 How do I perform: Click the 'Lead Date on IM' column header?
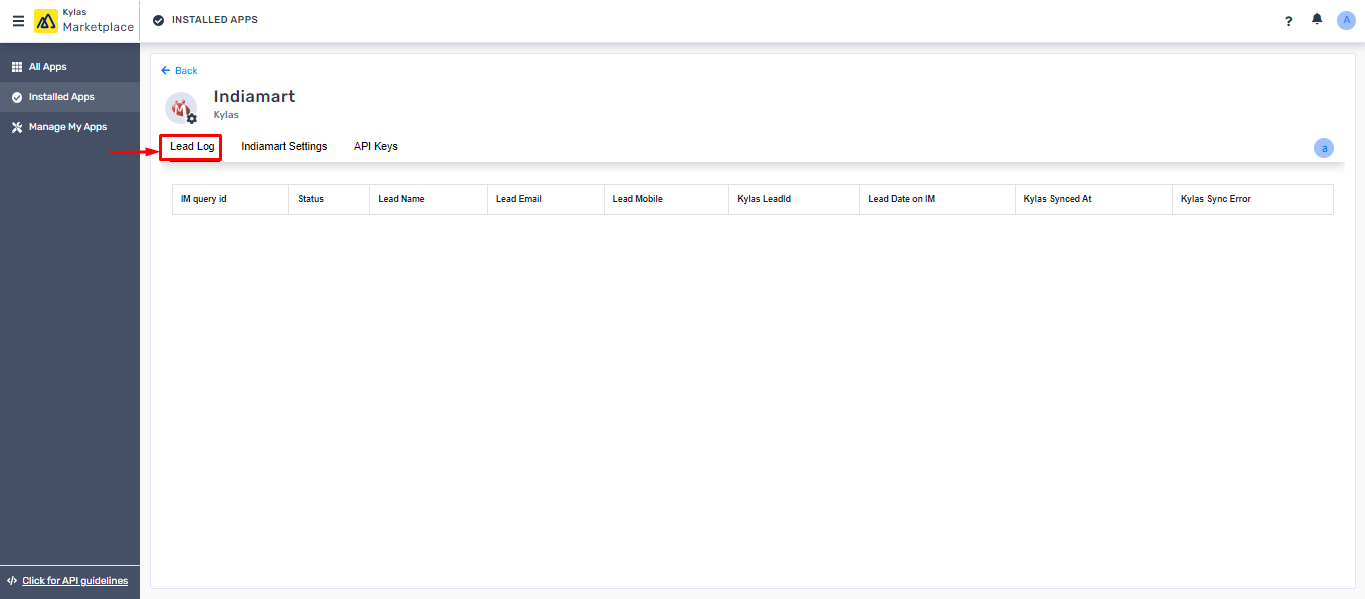pos(937,199)
